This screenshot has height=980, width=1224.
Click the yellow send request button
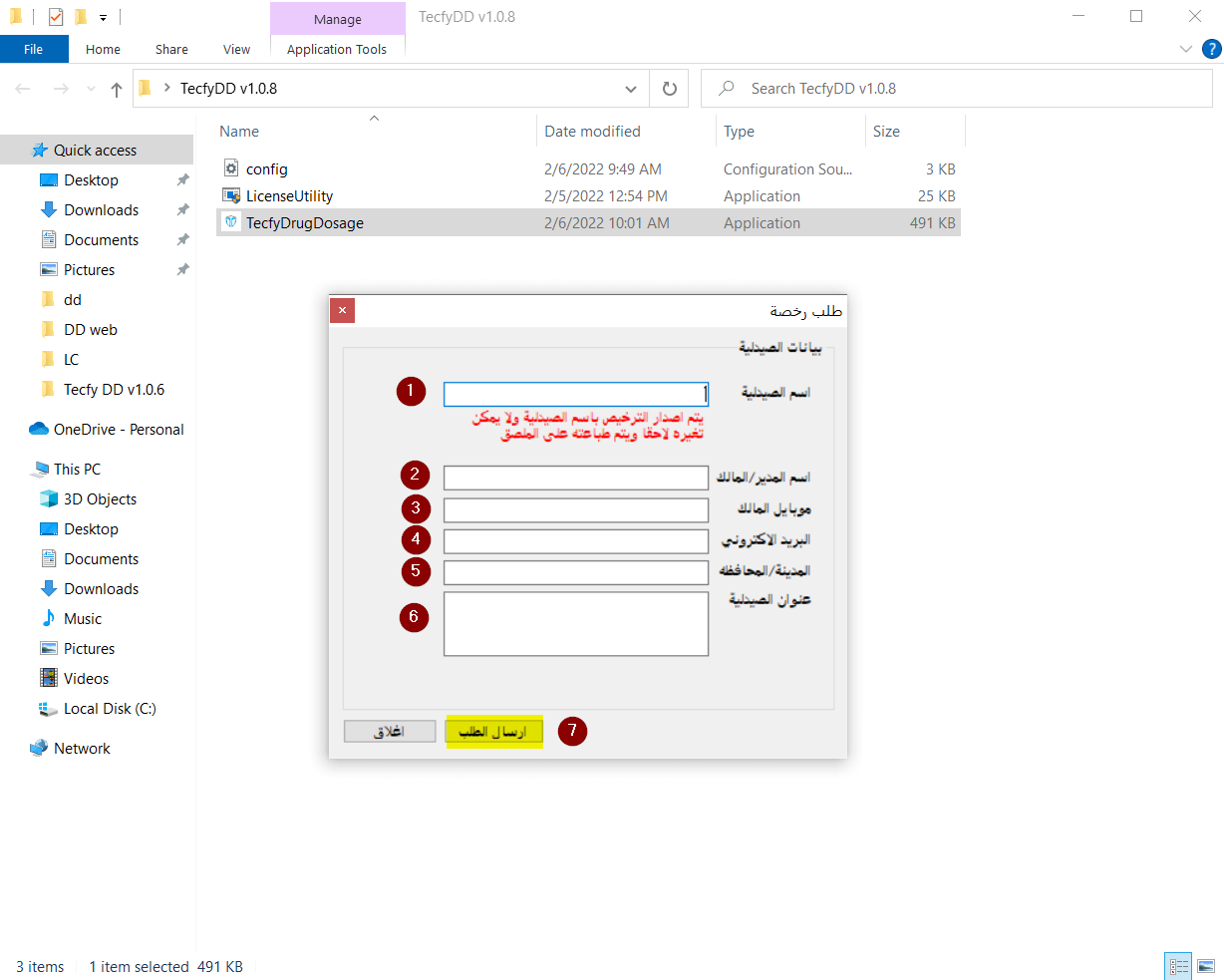(493, 732)
